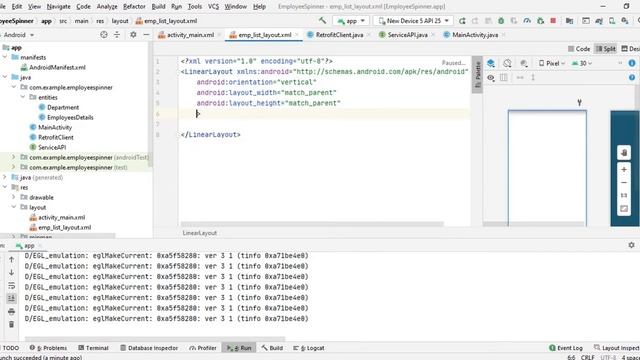The width and height of the screenshot is (640, 360).
Task: Click the Select Design Surface layers icon
Action: [491, 63]
